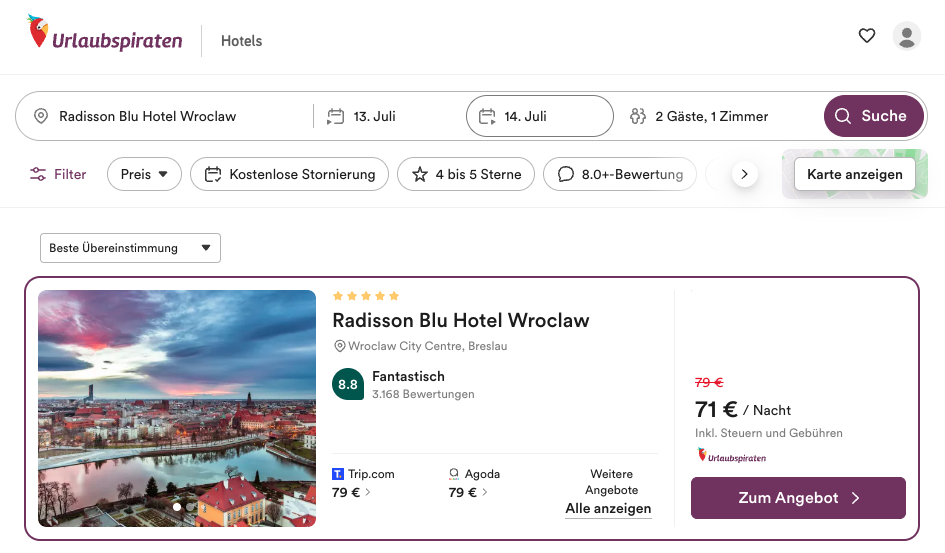Toggle the 4 bis 5 Sterne filter
This screenshot has width=945, height=553.
pyautogui.click(x=466, y=174)
